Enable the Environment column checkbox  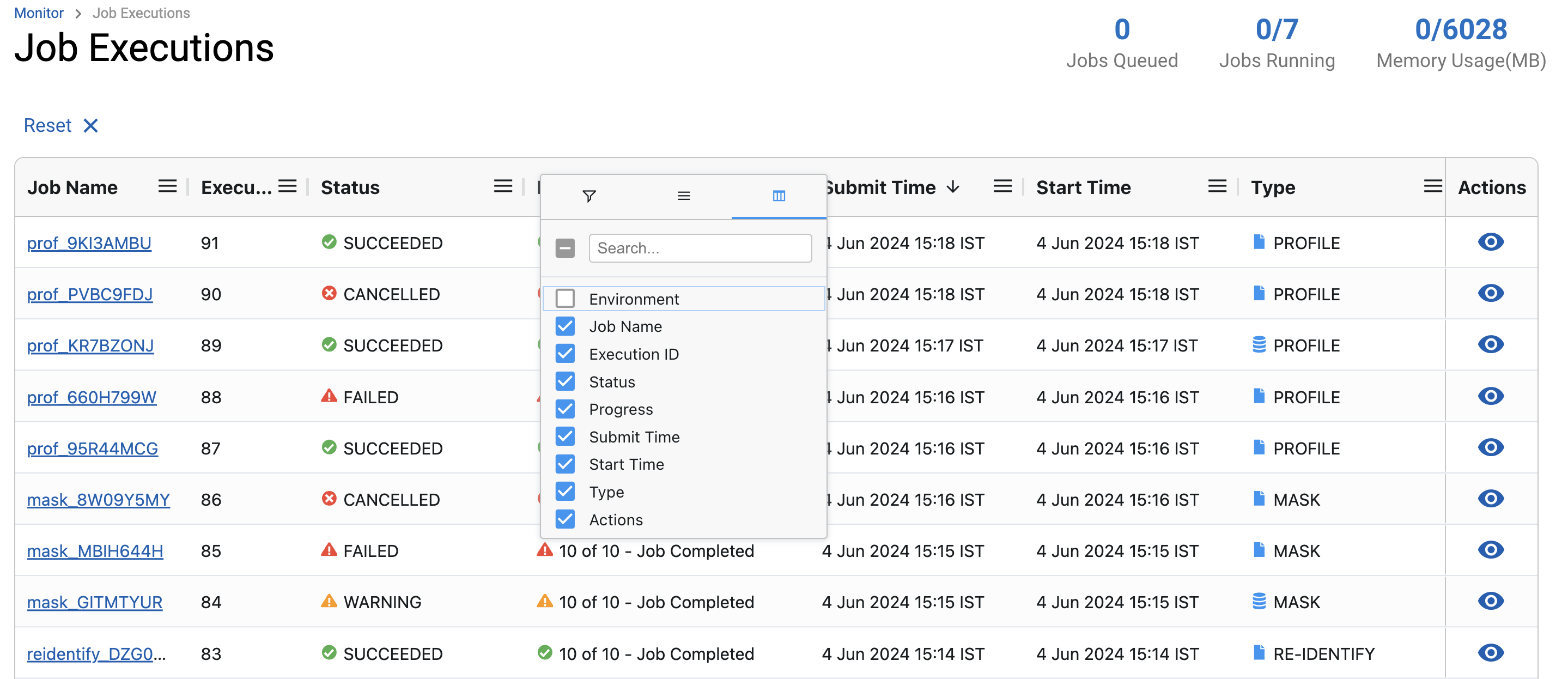[x=565, y=299]
